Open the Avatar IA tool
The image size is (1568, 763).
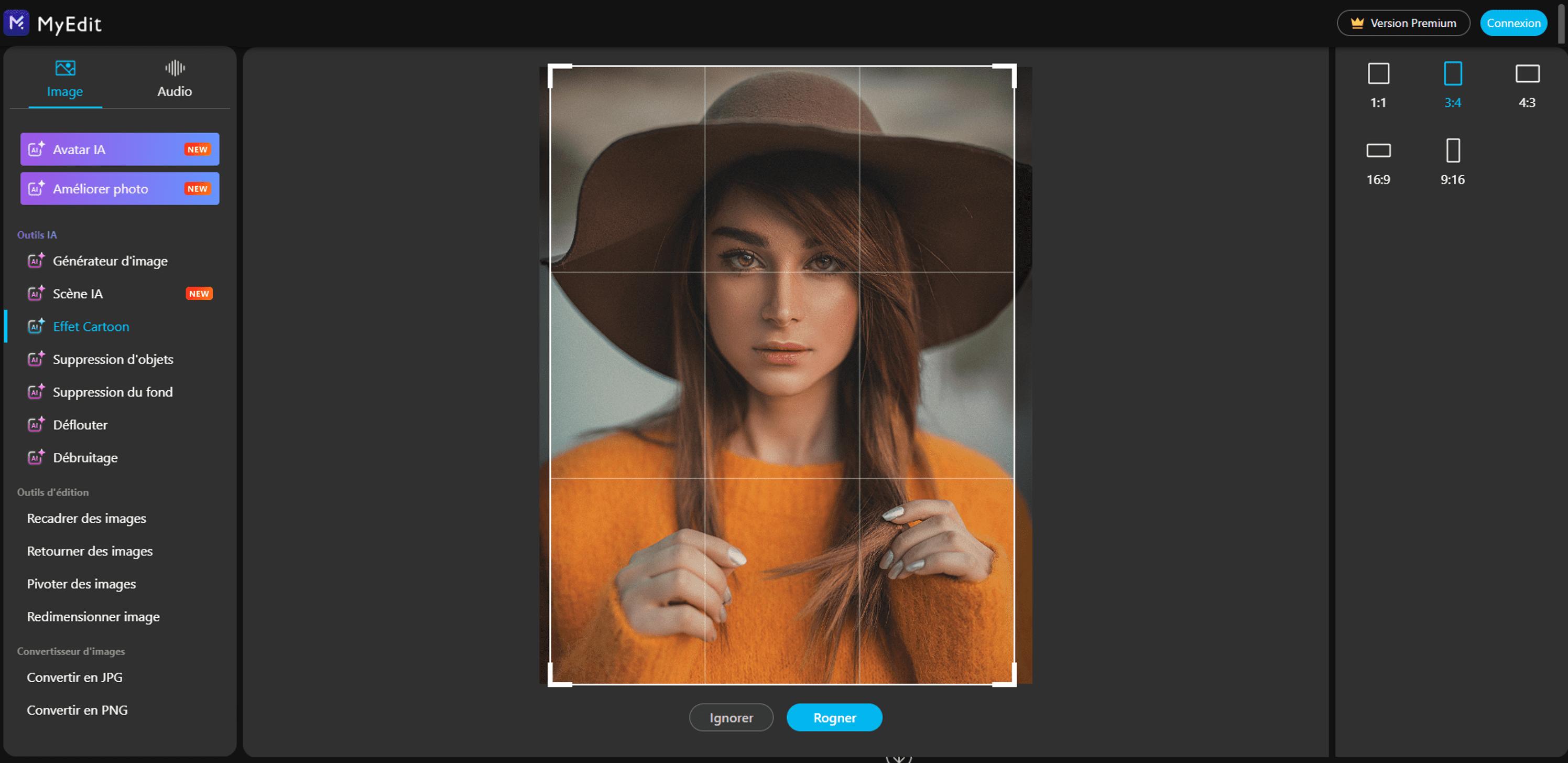click(x=119, y=149)
